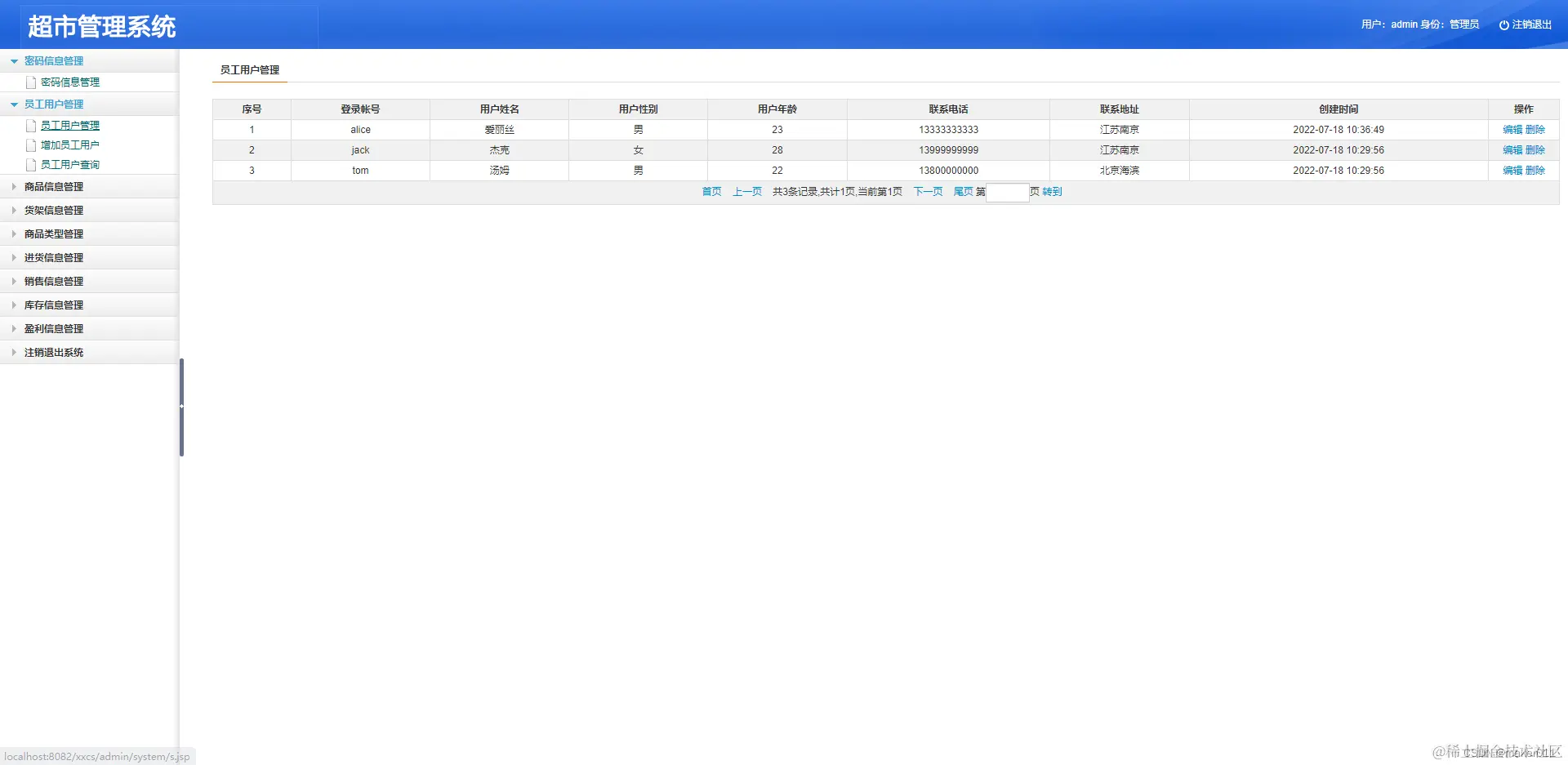Image resolution: width=1568 pixels, height=765 pixels.
Task: Click the document icon next to 员工用户管理 sub-item
Action: (x=31, y=126)
